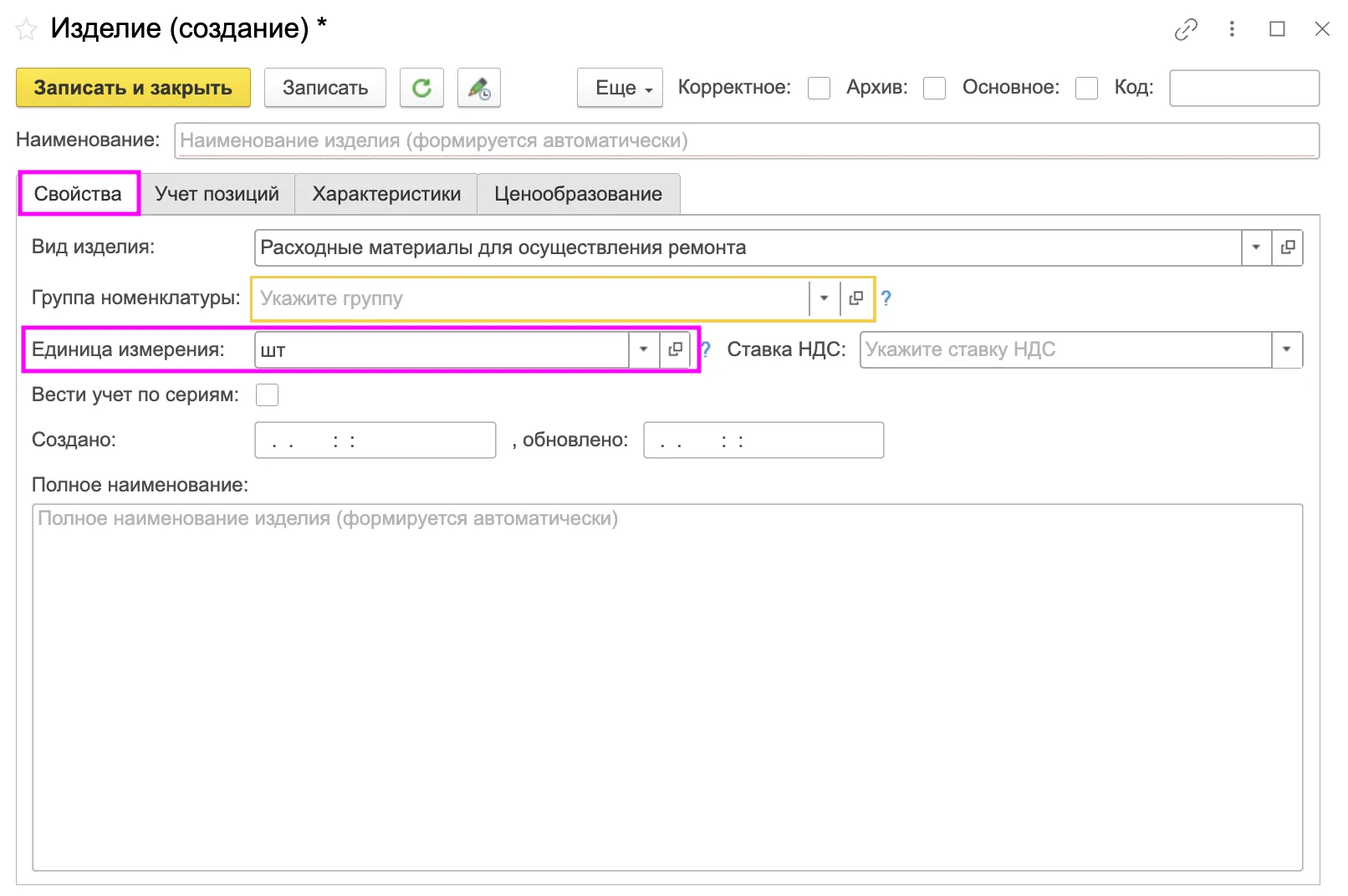
Task: Open the Характеристики tab
Action: tap(386, 194)
